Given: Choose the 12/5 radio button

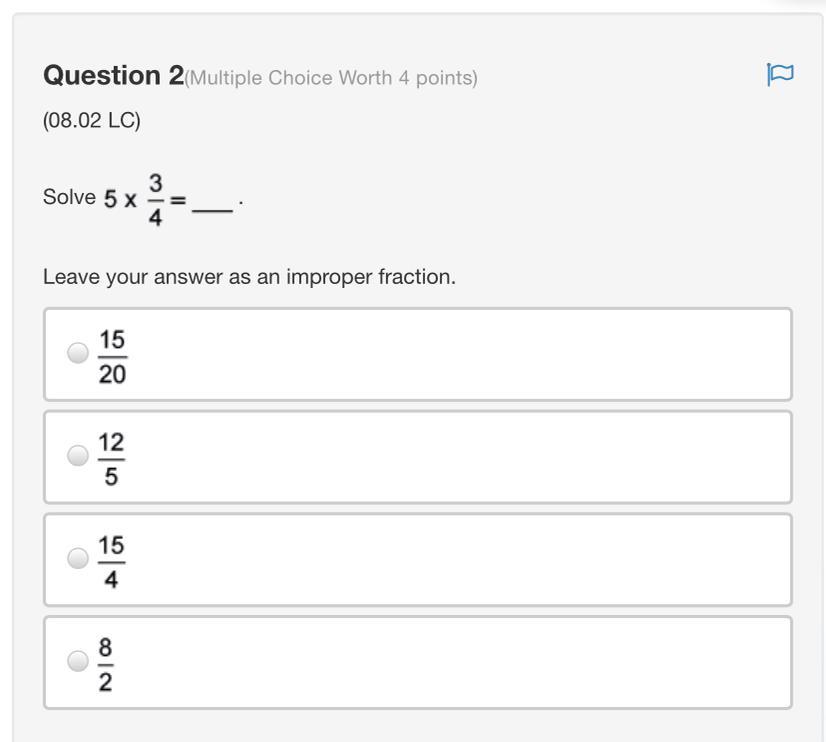Looking at the screenshot, I should [77, 456].
